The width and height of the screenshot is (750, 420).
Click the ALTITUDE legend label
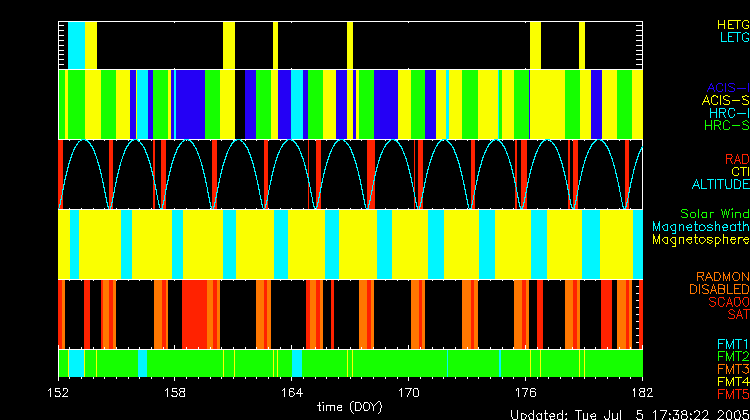tap(719, 185)
